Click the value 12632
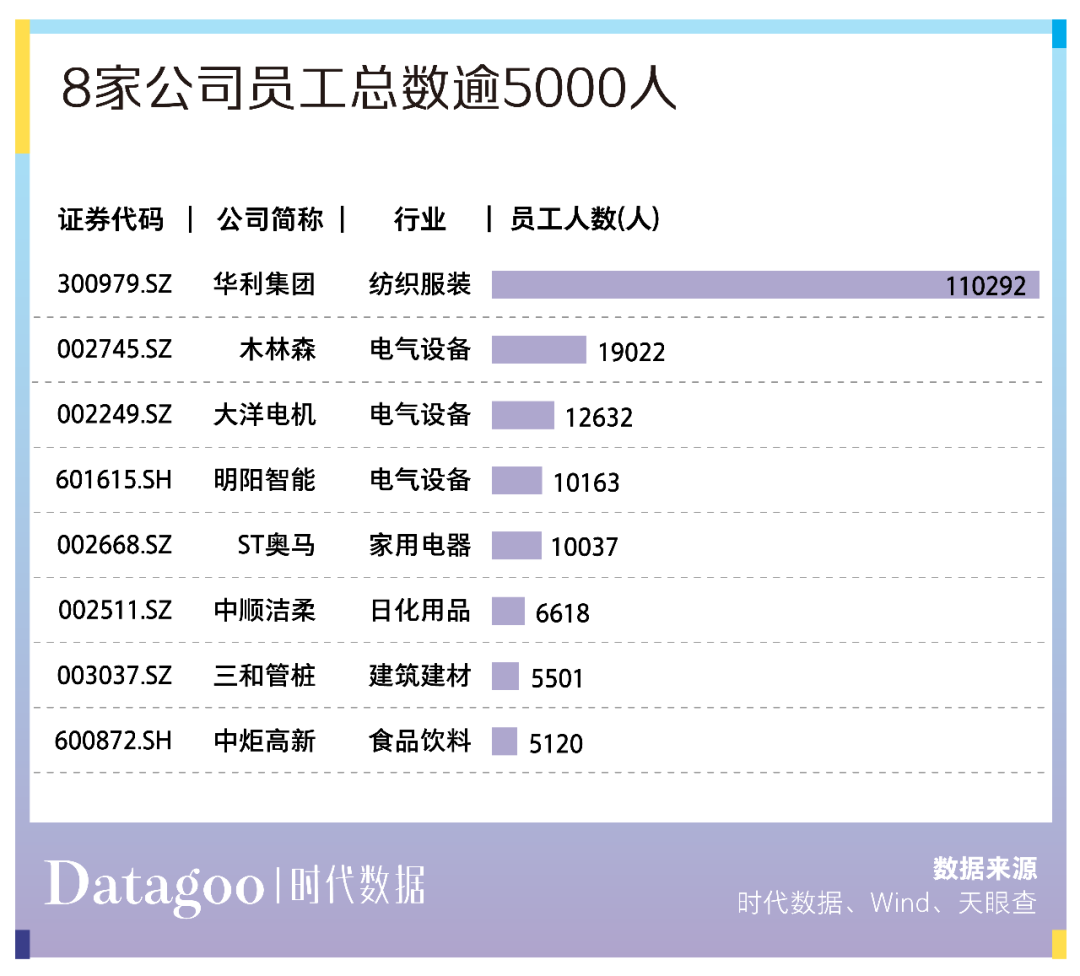This screenshot has width=1080, height=976. point(599,417)
